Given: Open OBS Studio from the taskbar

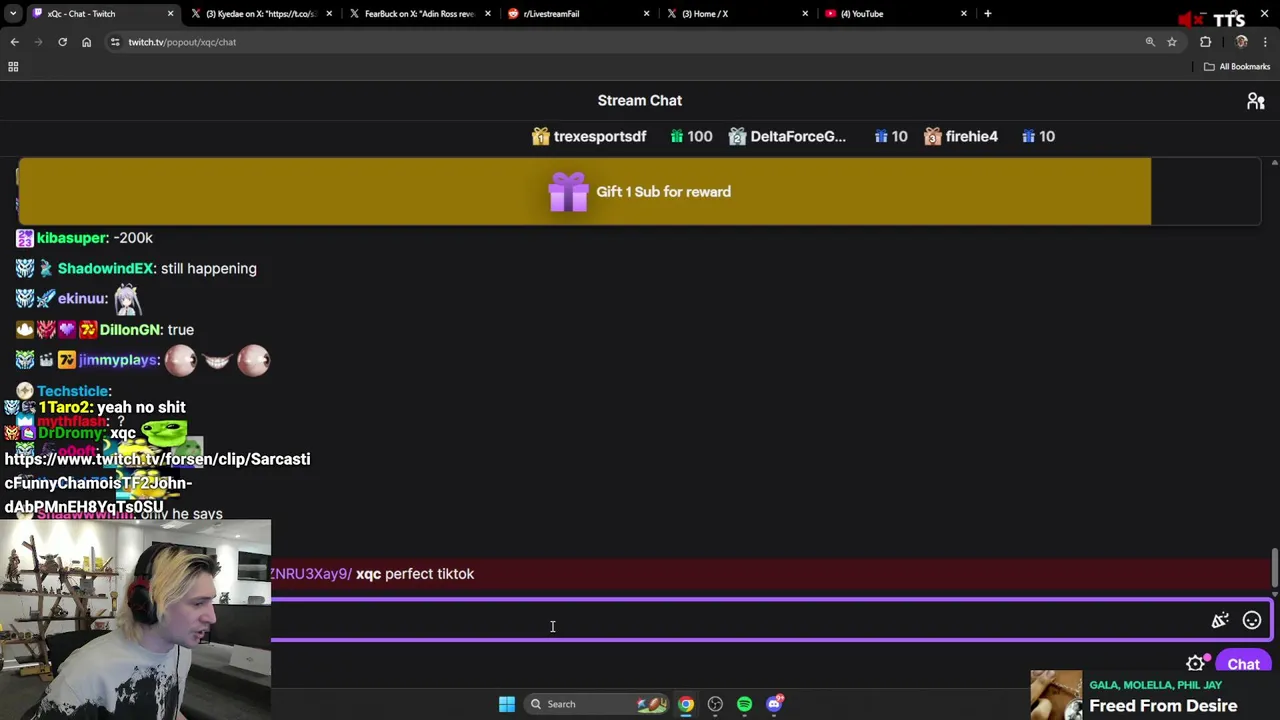Looking at the screenshot, I should click(715, 704).
